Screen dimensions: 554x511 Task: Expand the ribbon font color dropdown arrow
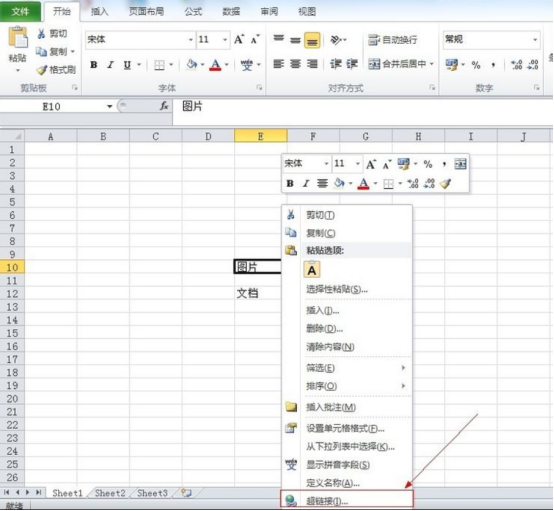coord(226,65)
